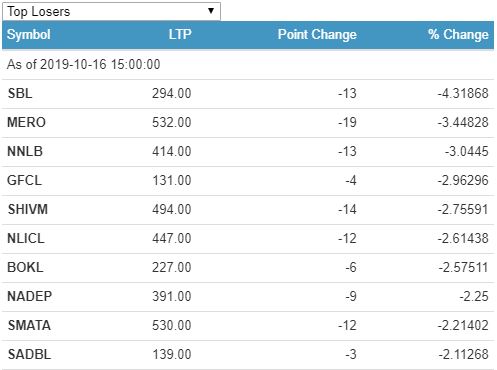
Task: Sort by the Symbol column header
Action: coord(29,35)
